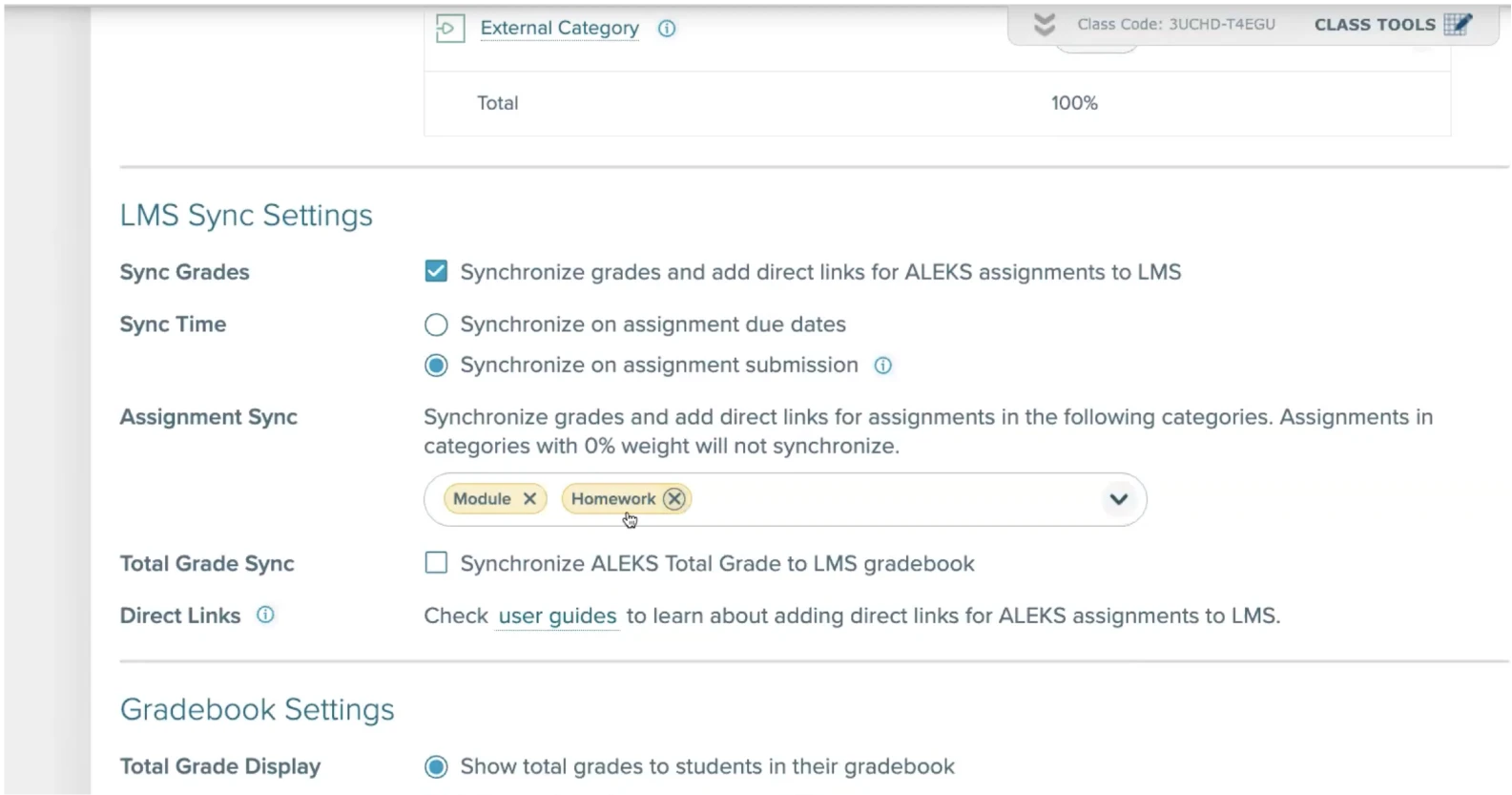Open the user guides link

(558, 617)
